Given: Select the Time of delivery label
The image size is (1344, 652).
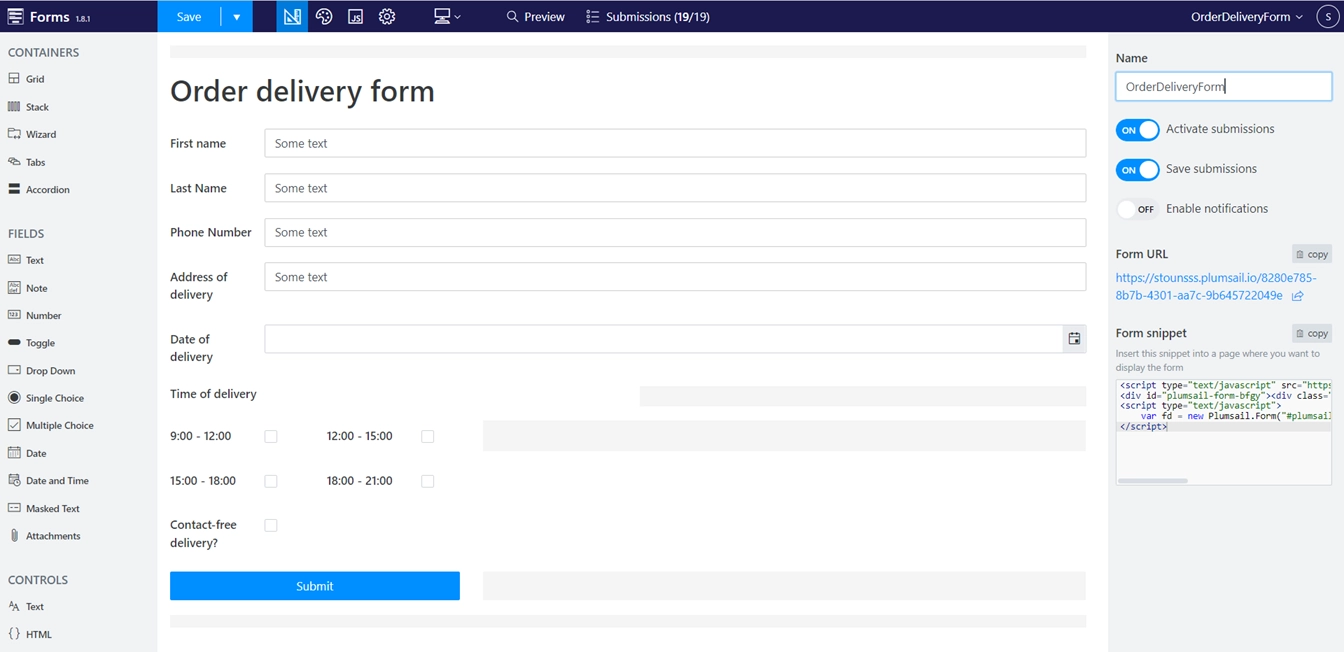Looking at the screenshot, I should pos(213,394).
